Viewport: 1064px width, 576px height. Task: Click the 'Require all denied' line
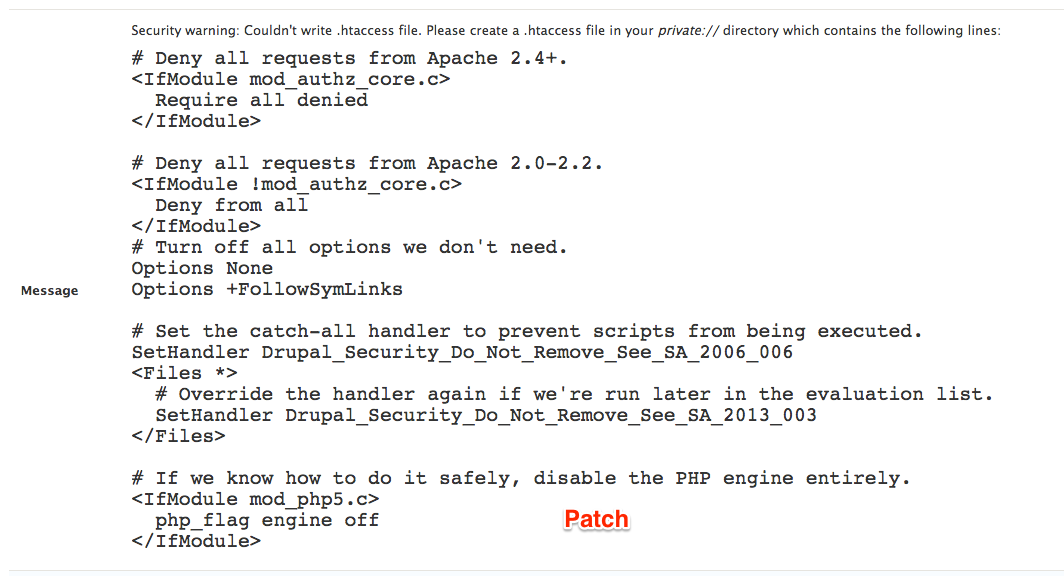tap(261, 100)
